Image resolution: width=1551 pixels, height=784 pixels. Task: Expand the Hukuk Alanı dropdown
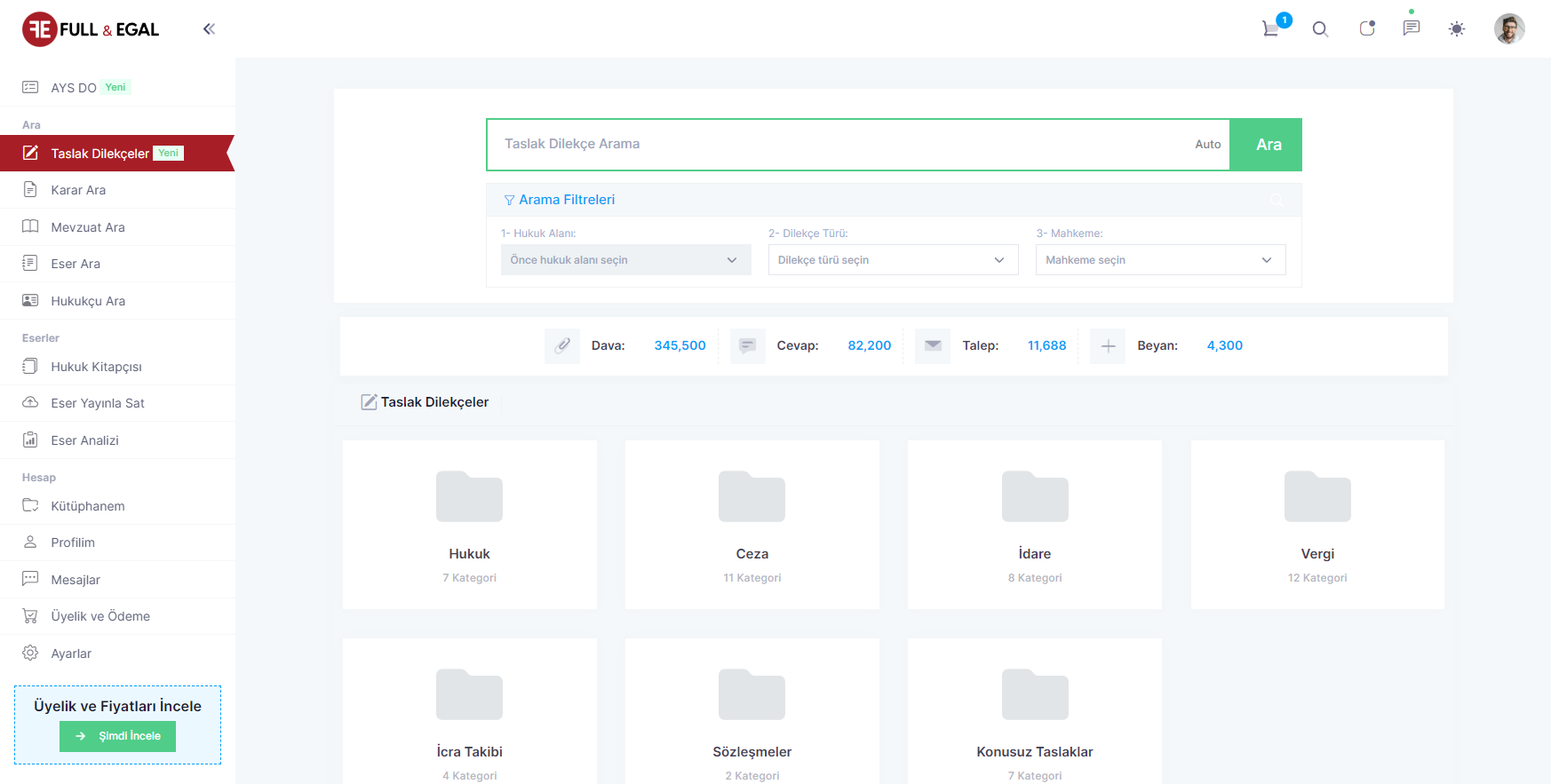625,260
